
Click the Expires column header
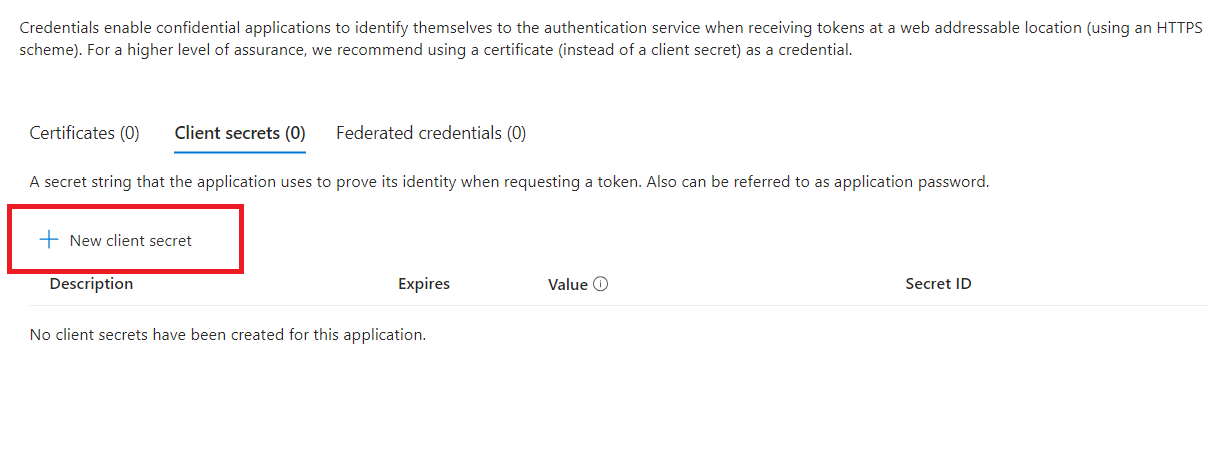(424, 284)
